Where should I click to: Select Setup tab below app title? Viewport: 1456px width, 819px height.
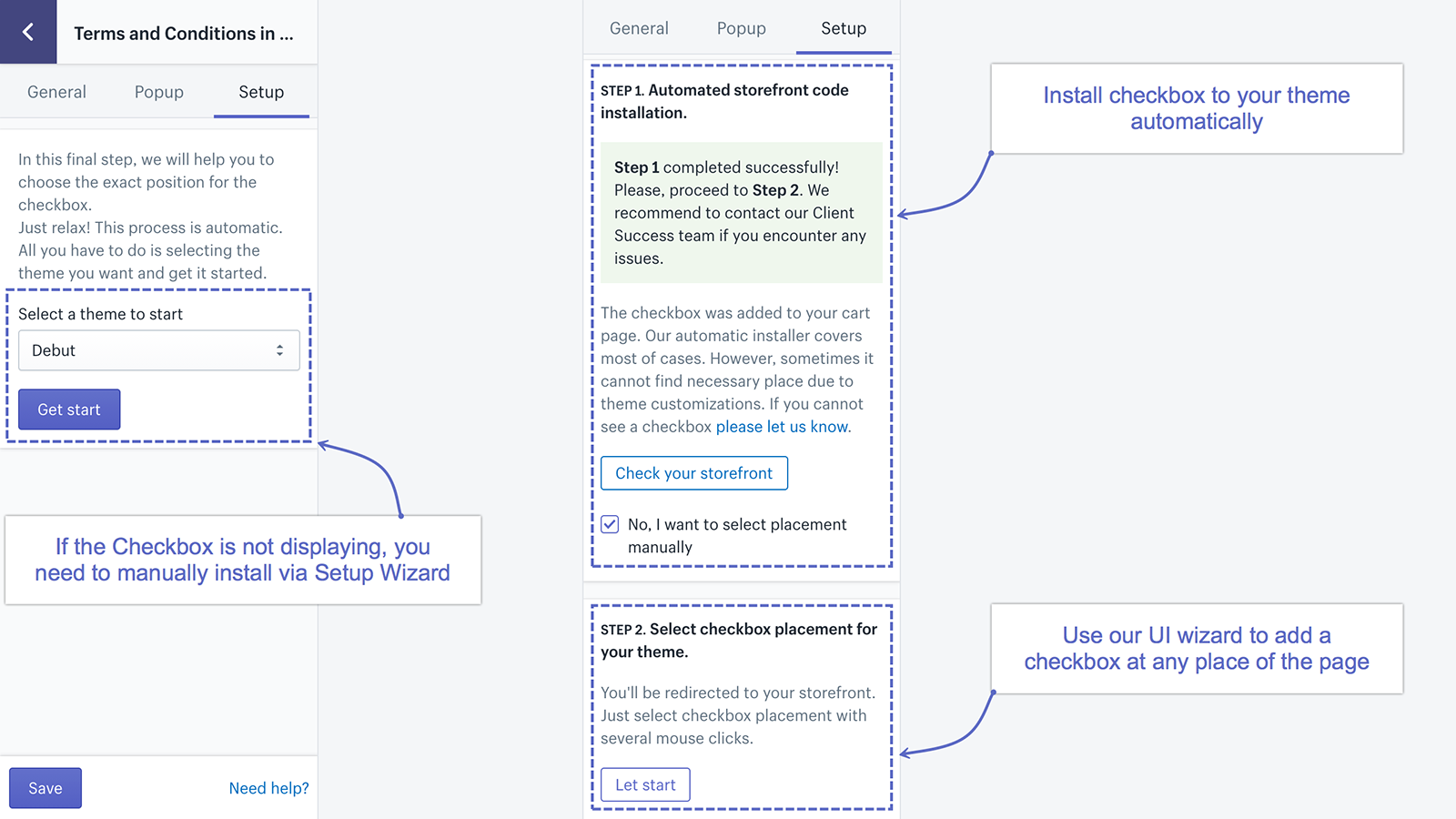tap(261, 92)
